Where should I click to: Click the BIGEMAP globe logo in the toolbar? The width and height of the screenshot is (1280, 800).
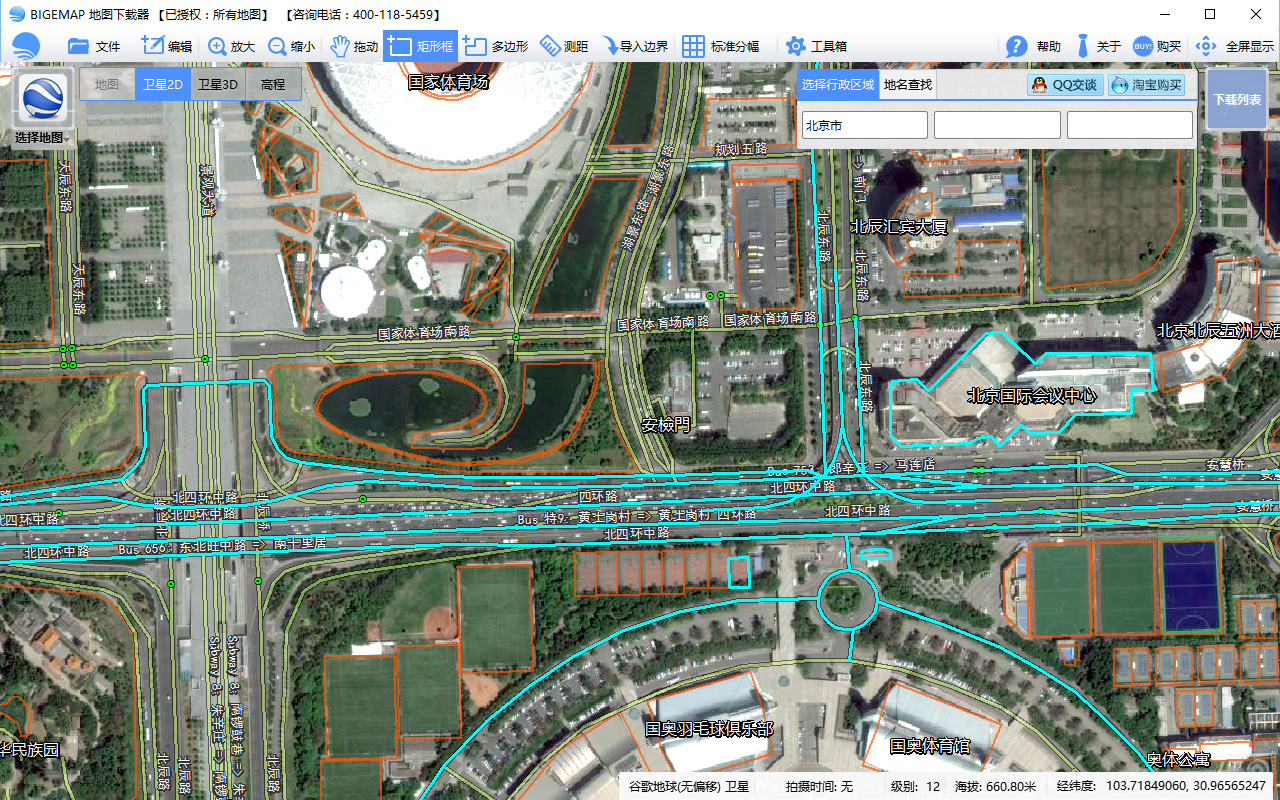[26, 46]
